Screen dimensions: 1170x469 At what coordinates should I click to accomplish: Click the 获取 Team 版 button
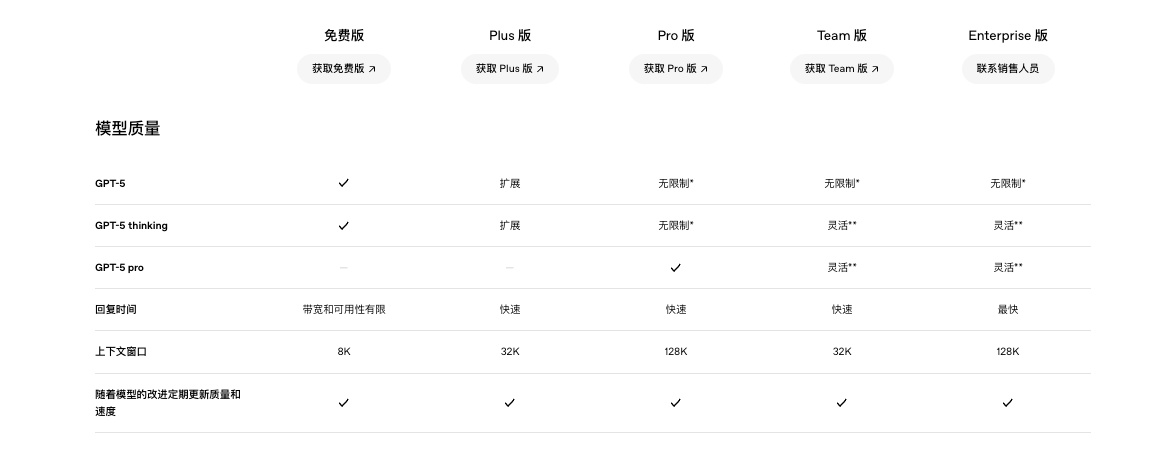[841, 69]
